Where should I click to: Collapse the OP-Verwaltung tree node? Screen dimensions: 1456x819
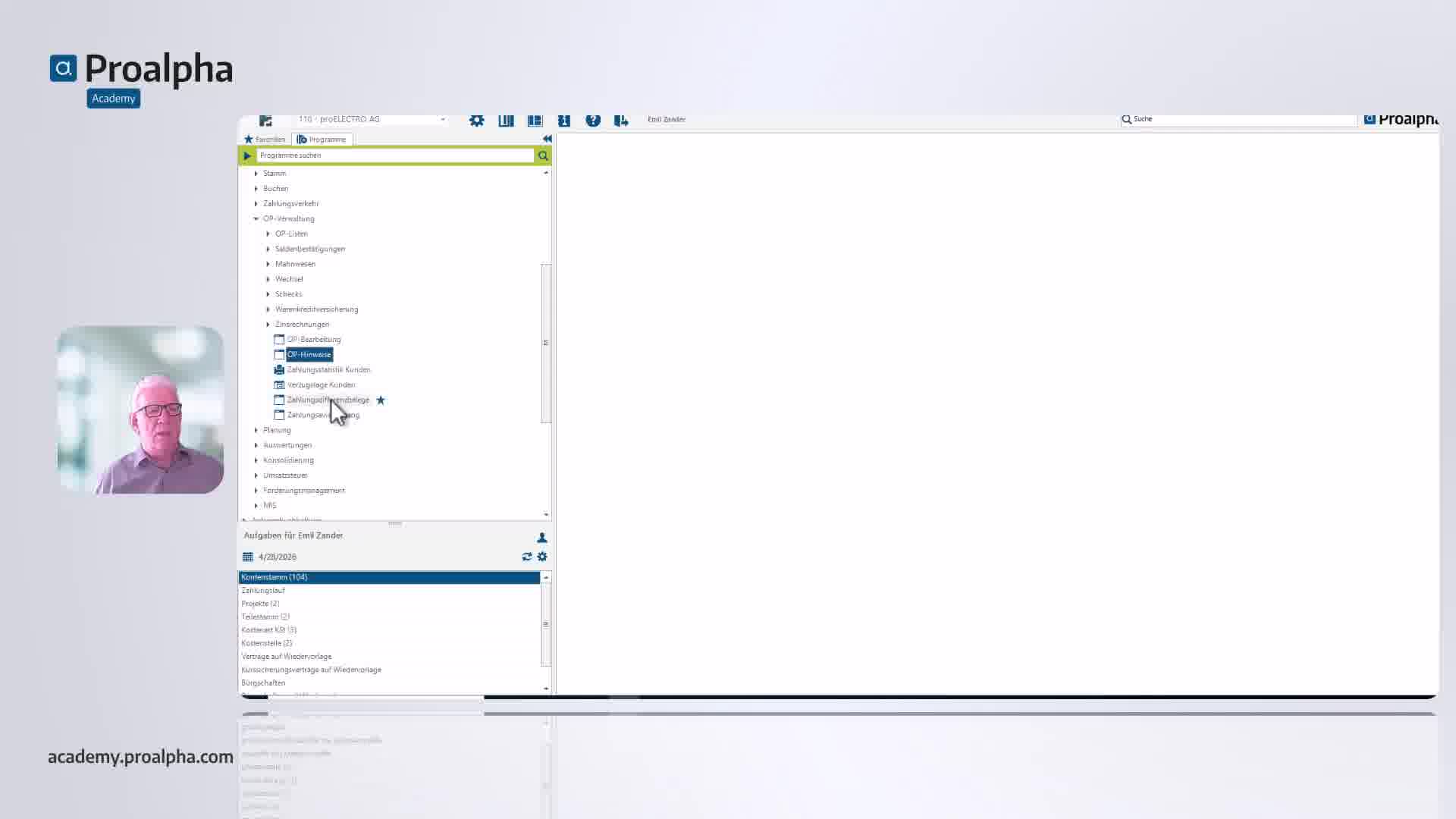[256, 218]
